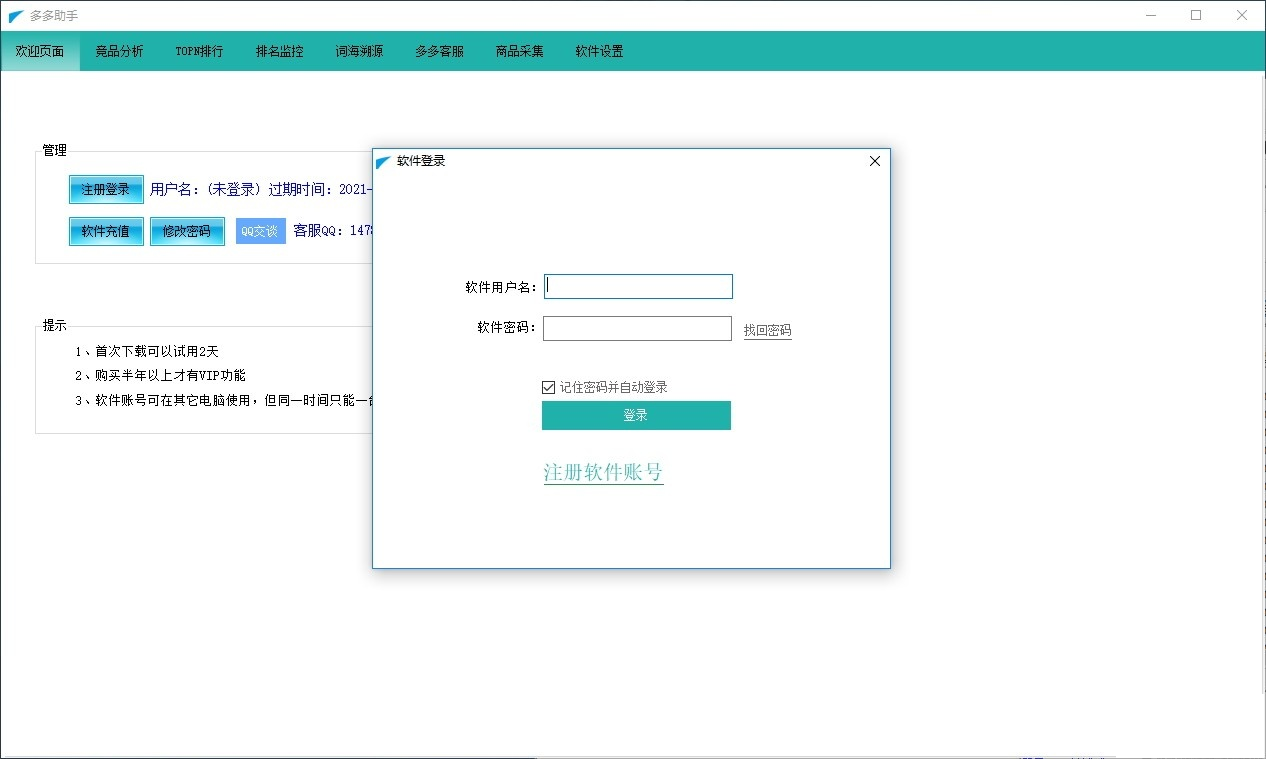Select the 词海溯源 tab
The width and height of the screenshot is (1266, 759).
point(359,51)
